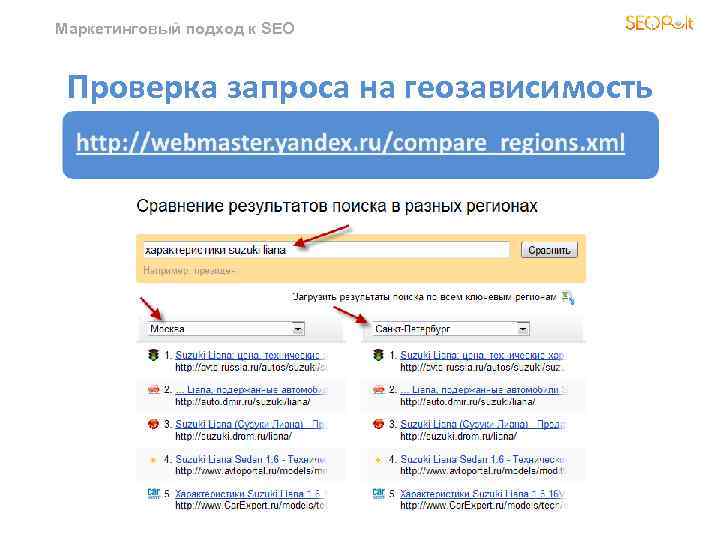The image size is (720, 540).
Task: Click the suzuki.drom.ru URL in Saint Petersburg column
Action: pos(458,436)
